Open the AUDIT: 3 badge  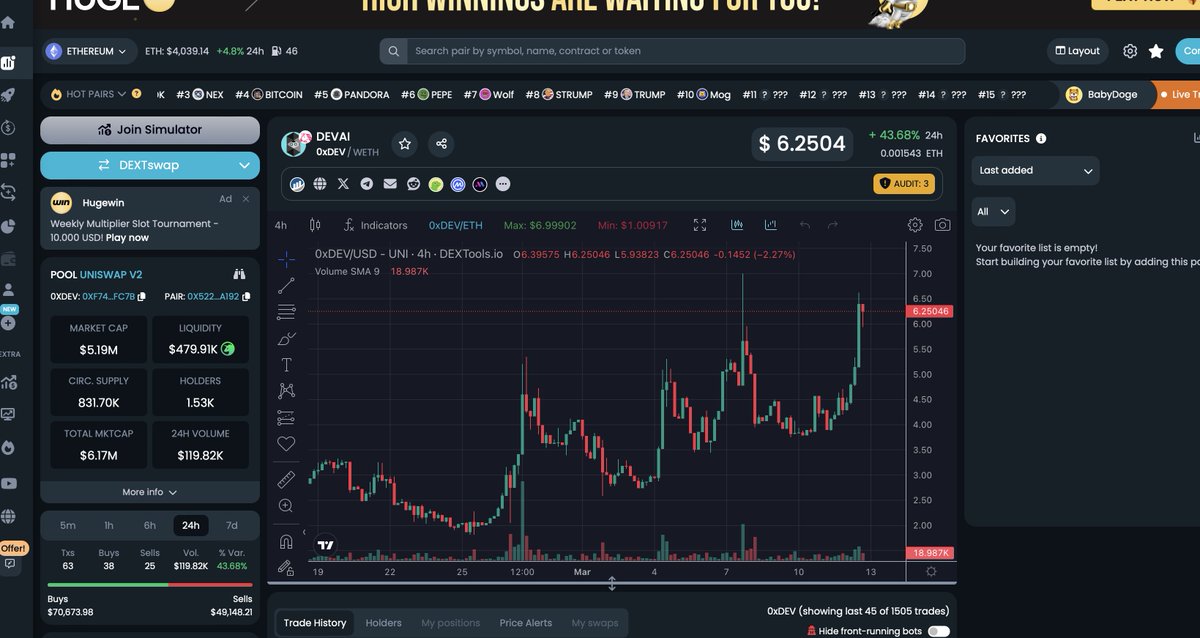click(x=903, y=184)
